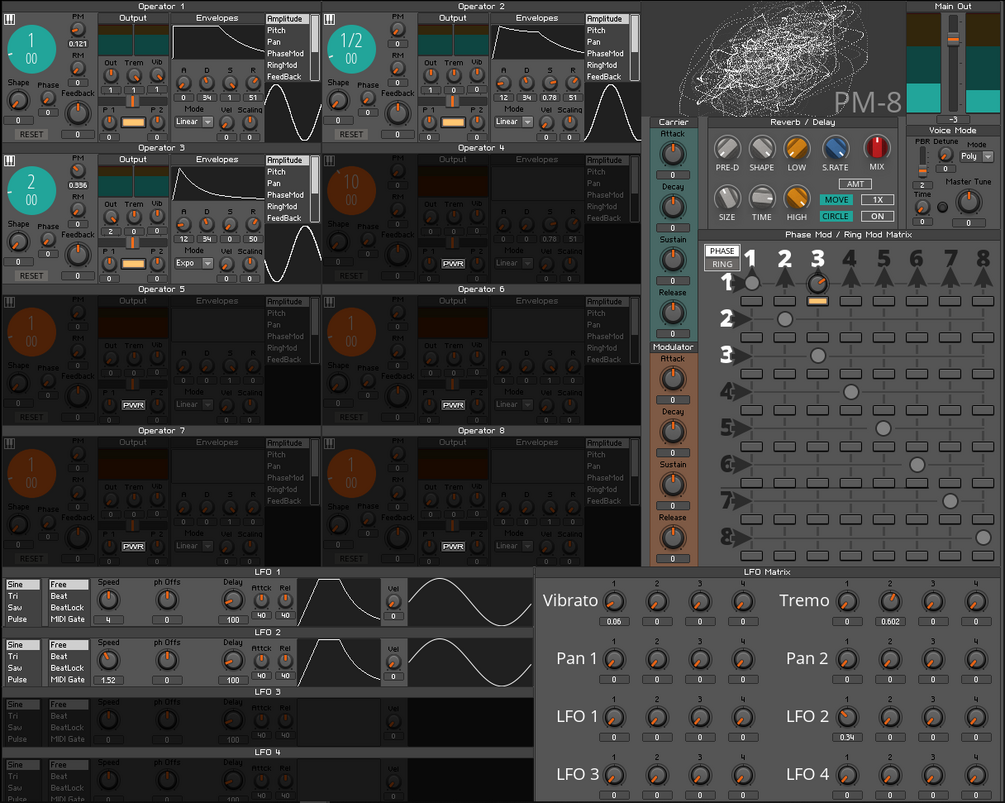The height and width of the screenshot is (803, 1005).
Task: Click the orange LOW knob in Reverb / Delay
Action: point(797,148)
